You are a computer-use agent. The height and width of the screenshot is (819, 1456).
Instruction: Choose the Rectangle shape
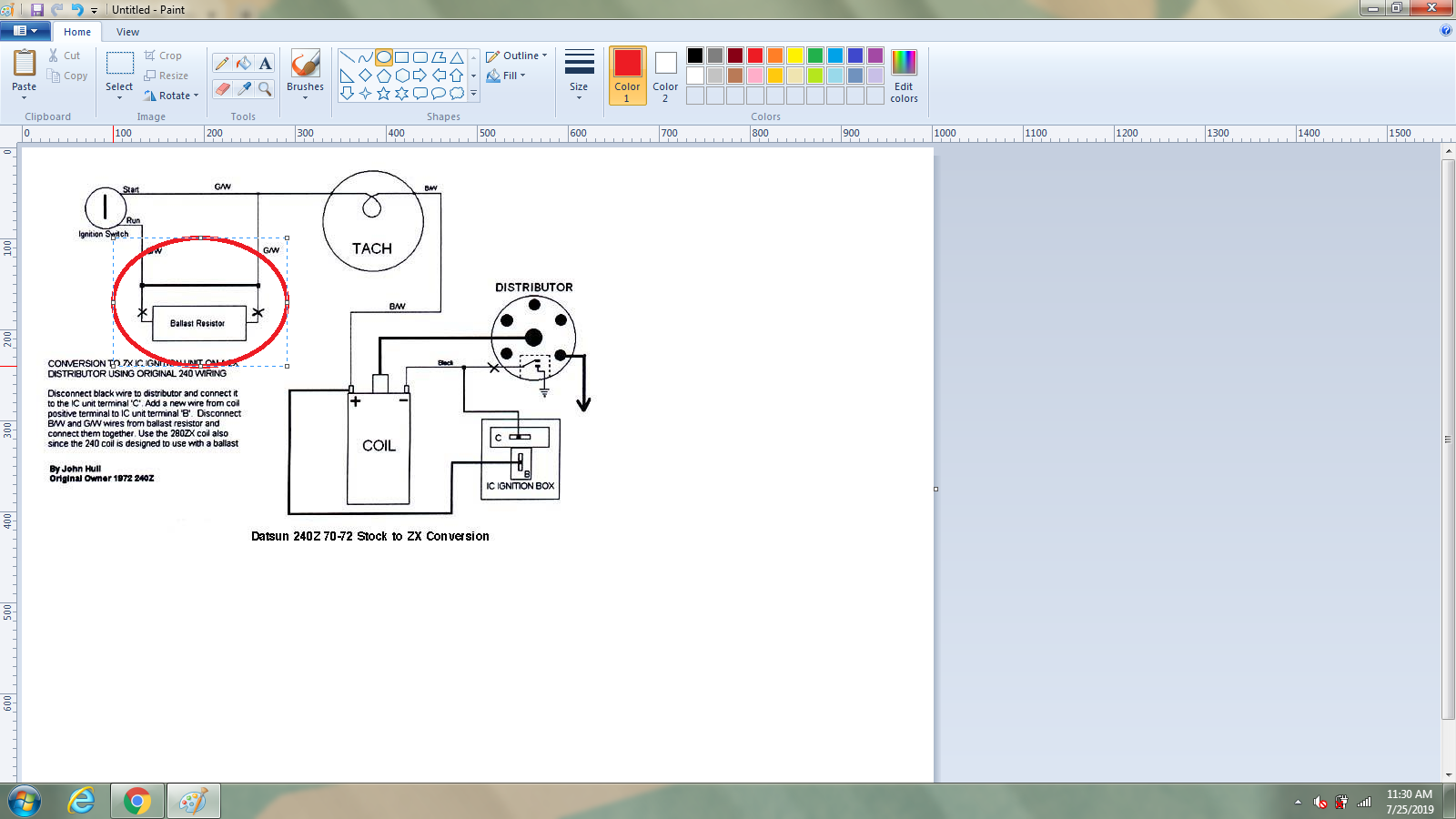[401, 57]
